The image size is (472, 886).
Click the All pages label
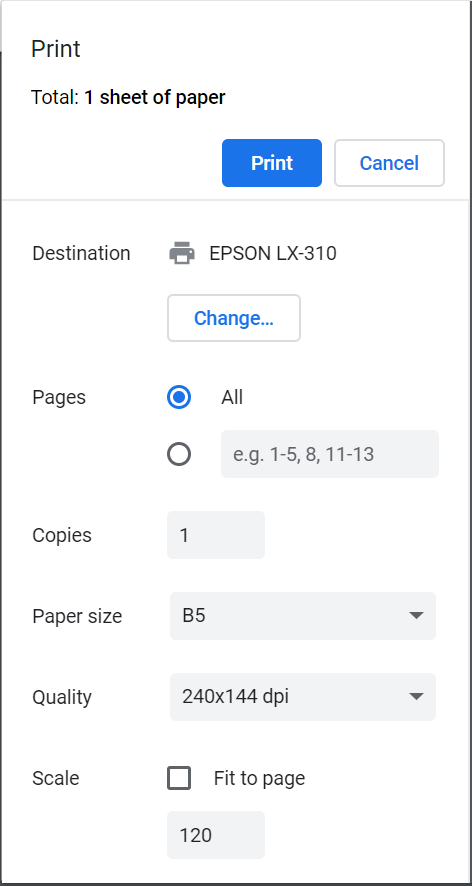click(x=232, y=397)
